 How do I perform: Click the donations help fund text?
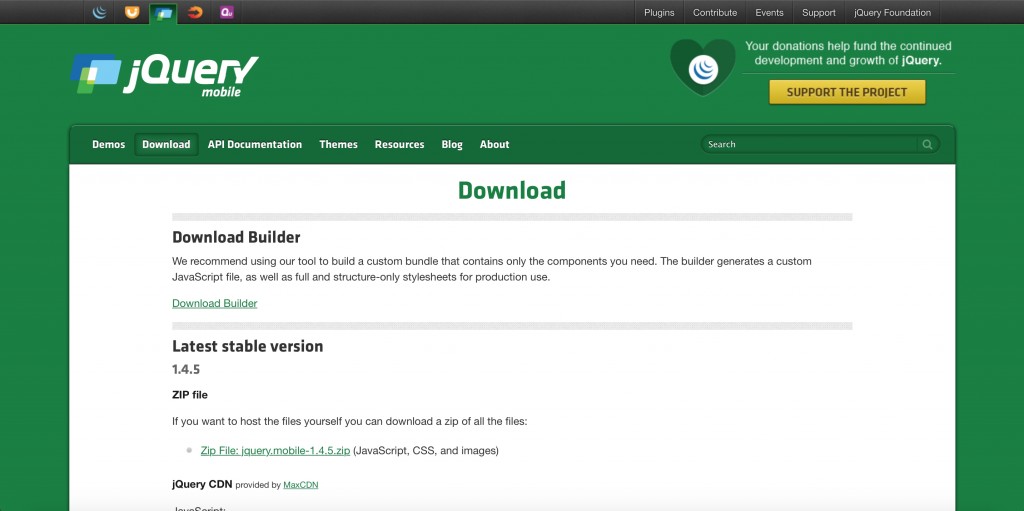tap(848, 53)
